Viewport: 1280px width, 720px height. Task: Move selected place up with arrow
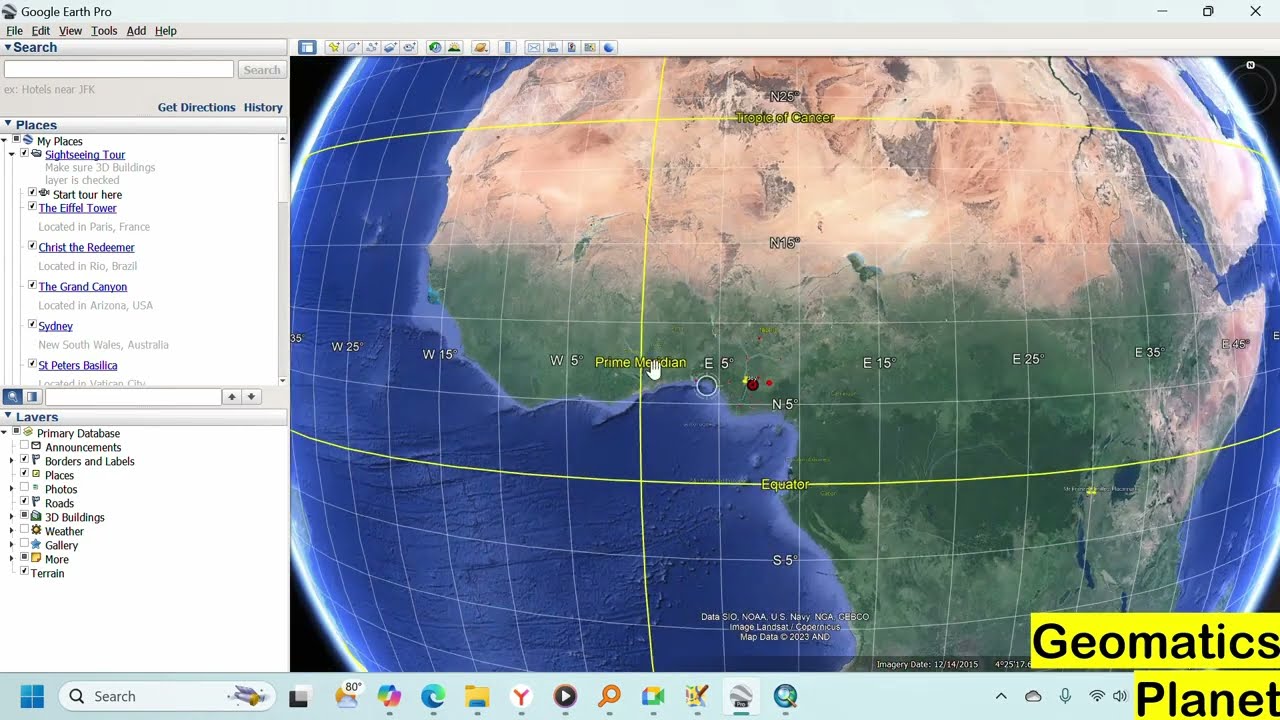click(x=231, y=397)
